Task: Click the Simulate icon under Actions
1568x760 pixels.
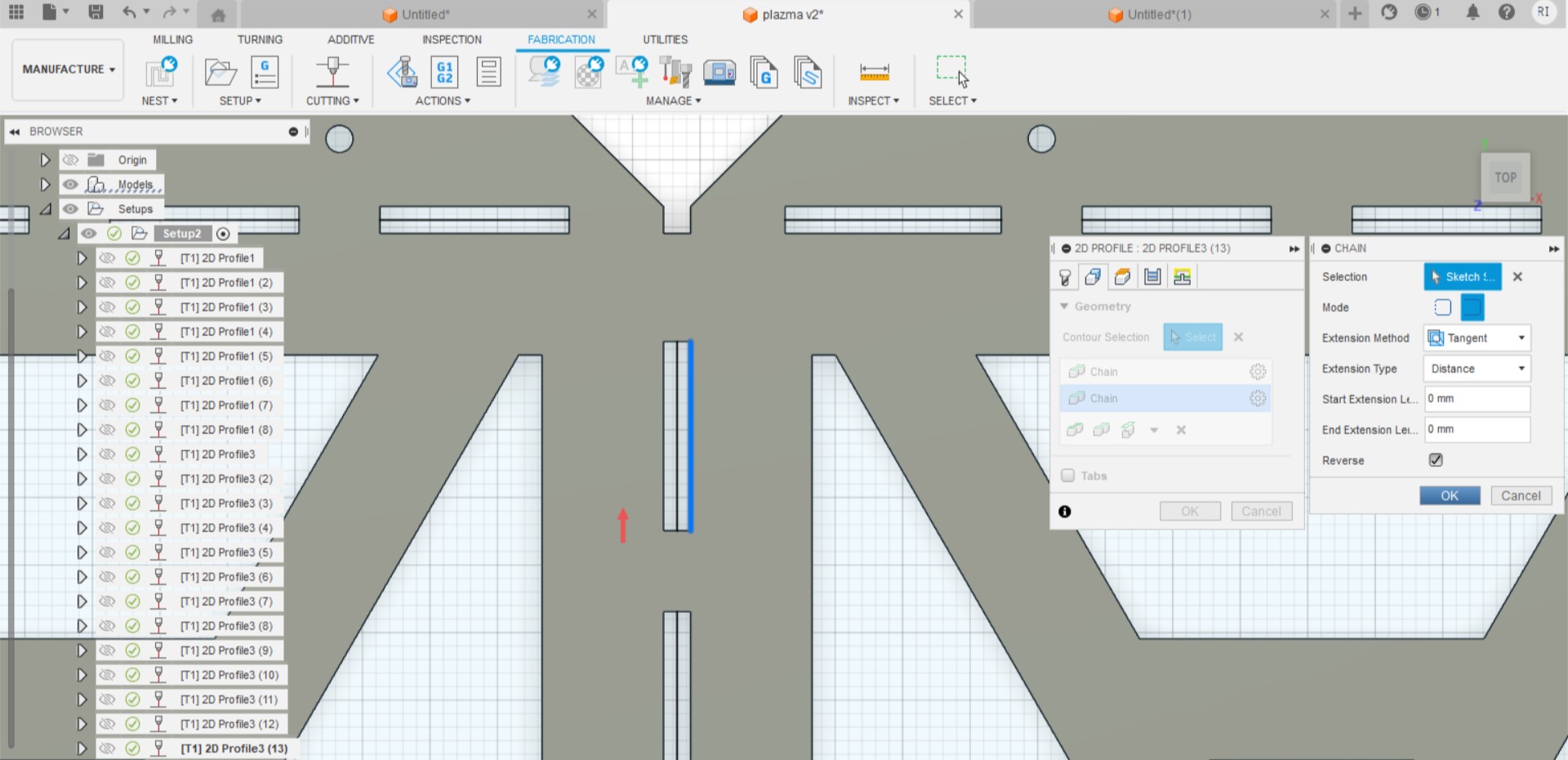Action: (402, 72)
